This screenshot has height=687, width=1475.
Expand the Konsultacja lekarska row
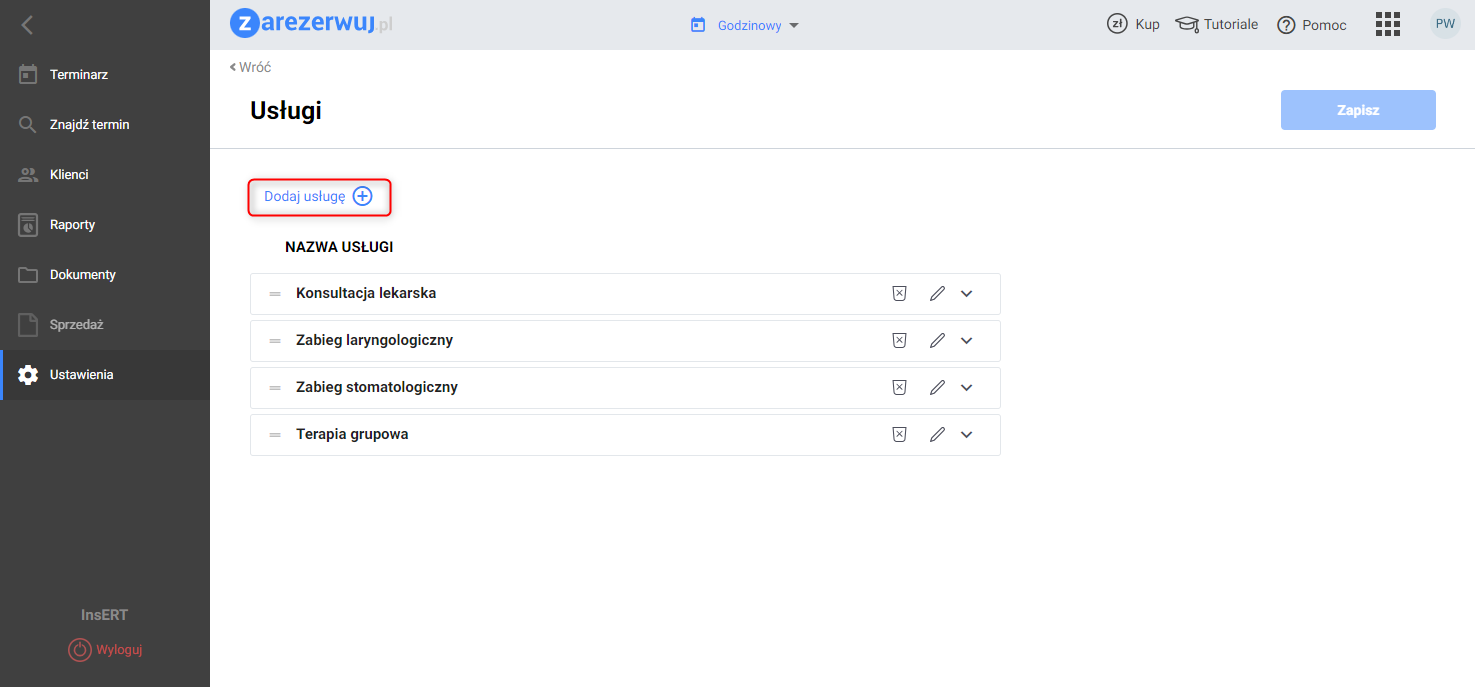[x=966, y=294]
